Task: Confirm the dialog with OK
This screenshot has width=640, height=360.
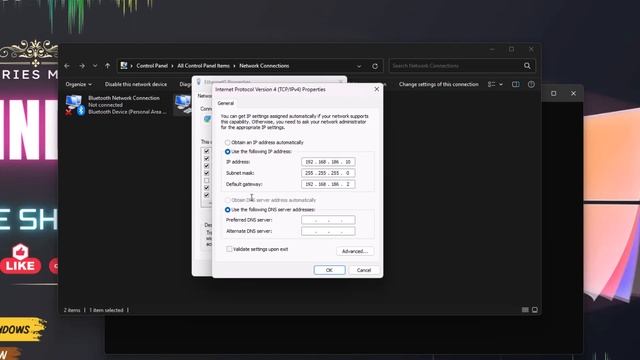Action: coord(329,270)
